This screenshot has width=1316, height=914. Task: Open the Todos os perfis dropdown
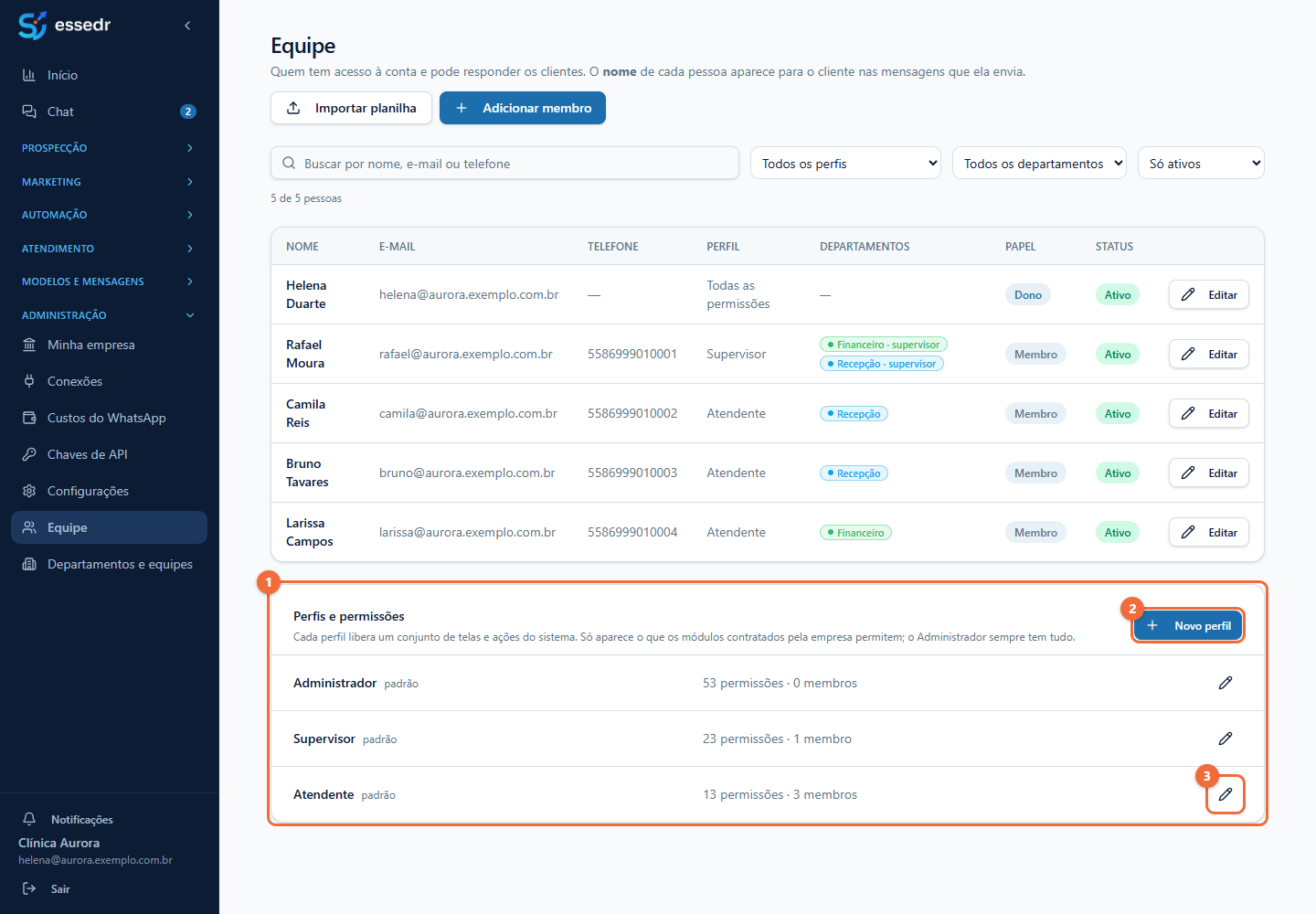click(x=845, y=164)
